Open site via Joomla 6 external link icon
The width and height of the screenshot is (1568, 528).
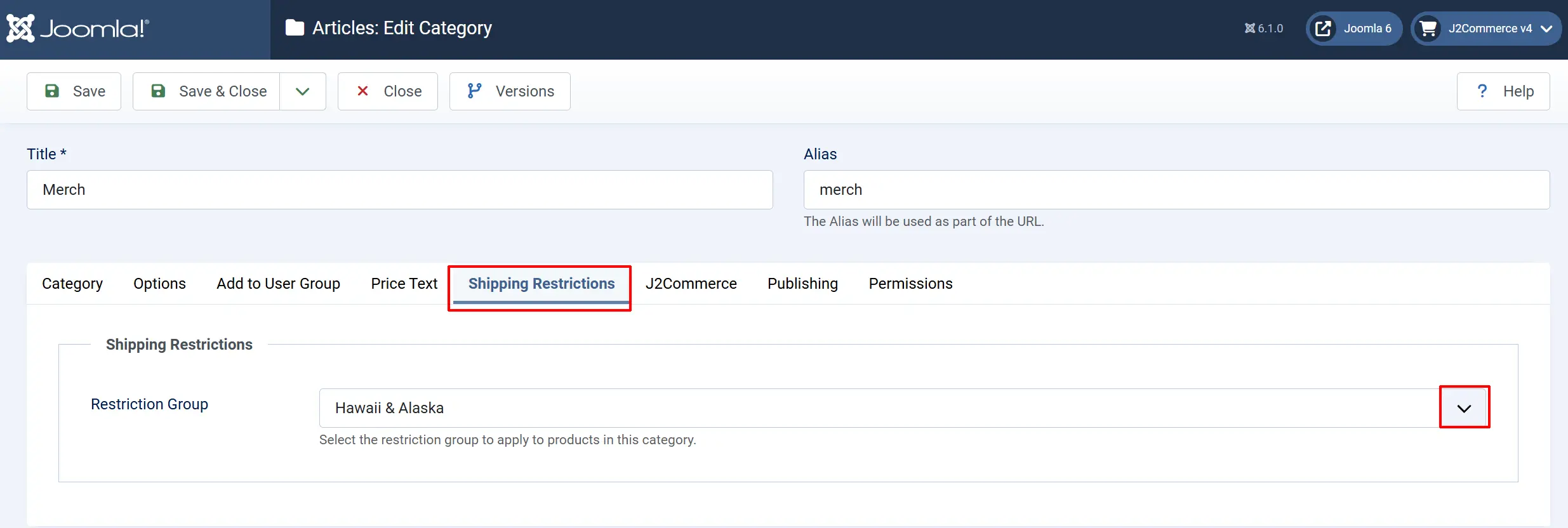[x=1323, y=29]
